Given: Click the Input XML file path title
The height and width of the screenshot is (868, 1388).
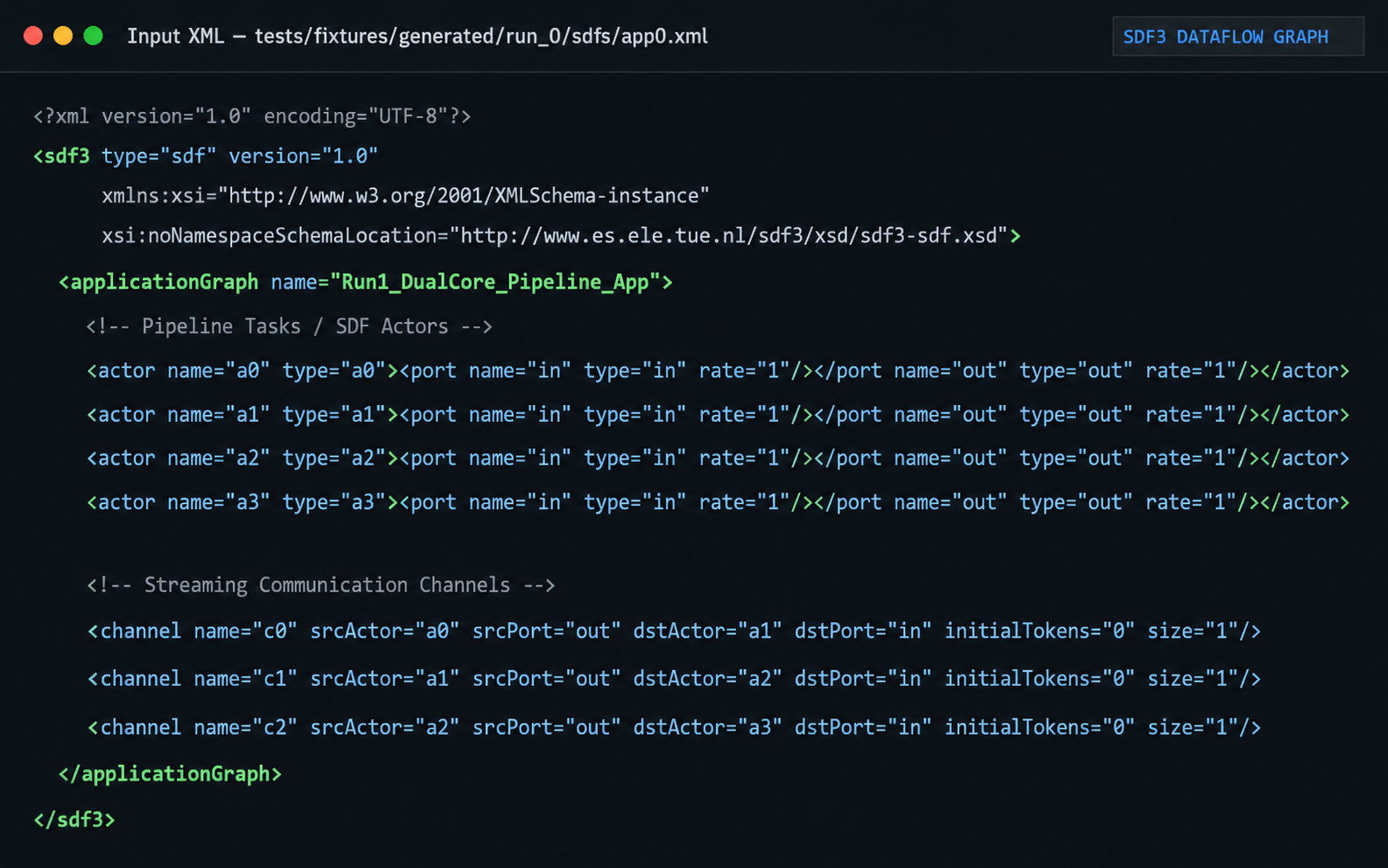Looking at the screenshot, I should pos(417,37).
